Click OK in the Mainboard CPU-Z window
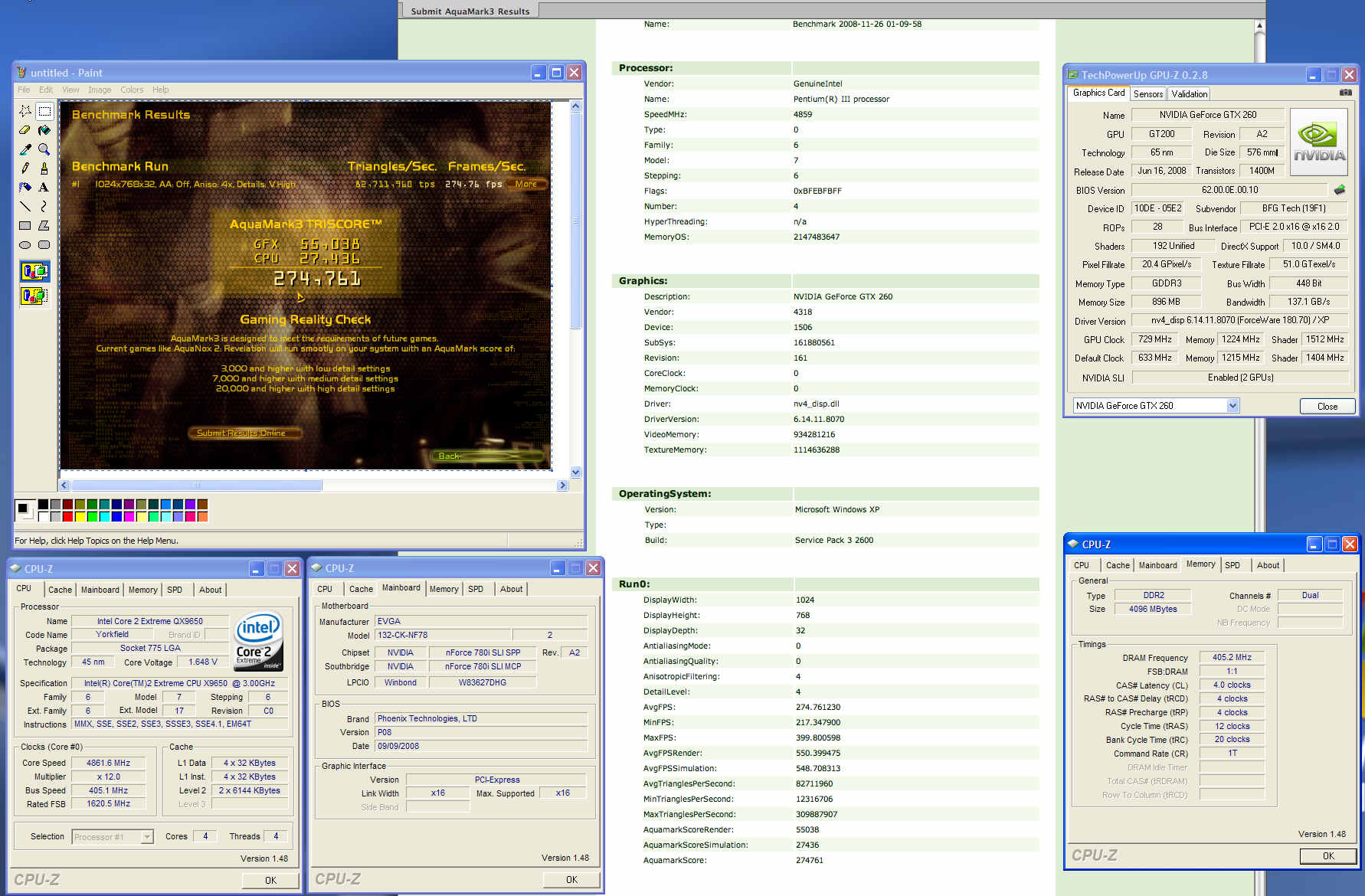The width and height of the screenshot is (1365, 896). pos(571,879)
